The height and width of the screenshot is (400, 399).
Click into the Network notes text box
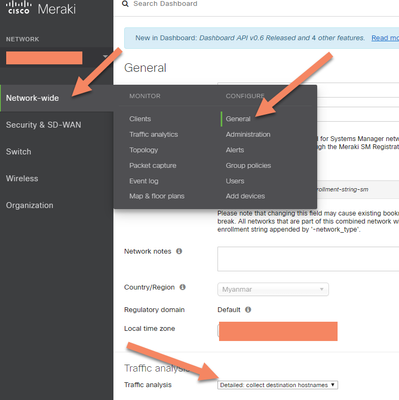pyautogui.click(x=308, y=259)
